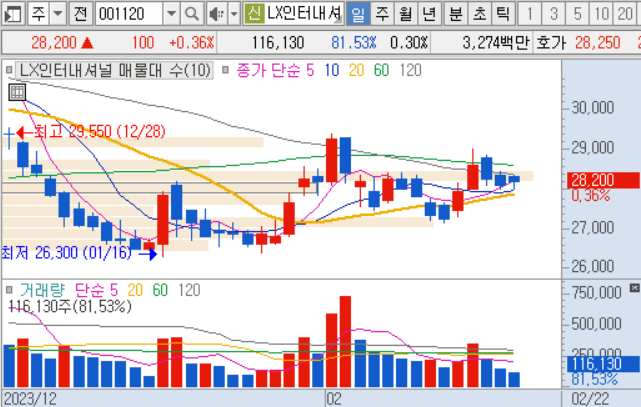
Task: Click the 전 button in toolbar
Action: click(80, 14)
